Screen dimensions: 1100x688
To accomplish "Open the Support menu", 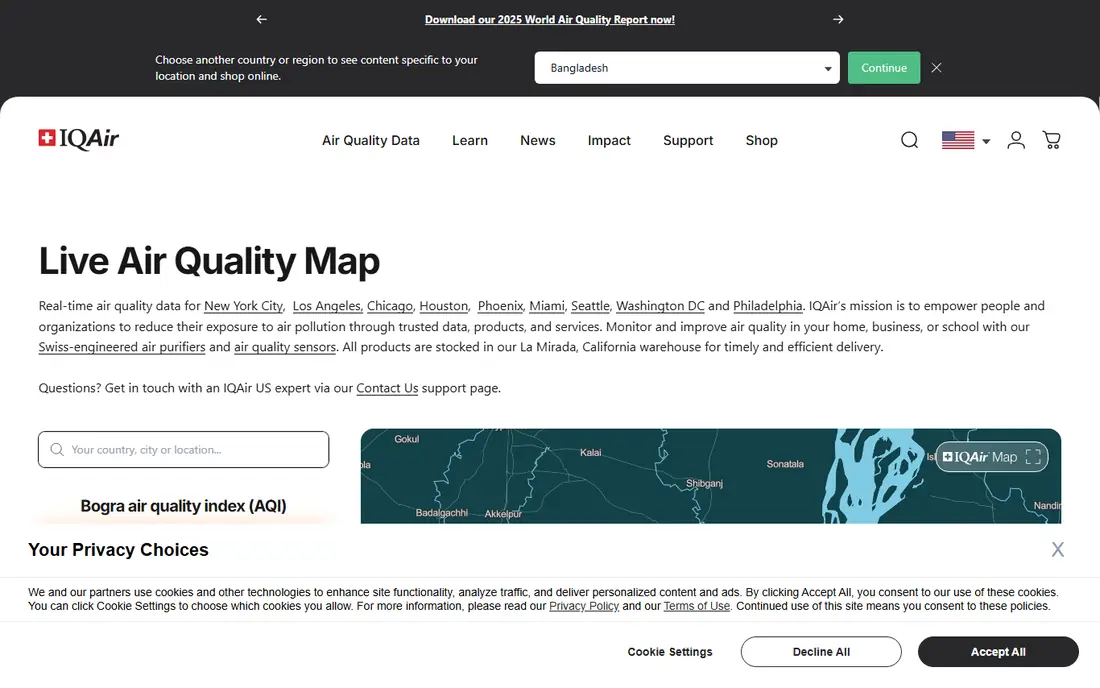I will tap(688, 140).
